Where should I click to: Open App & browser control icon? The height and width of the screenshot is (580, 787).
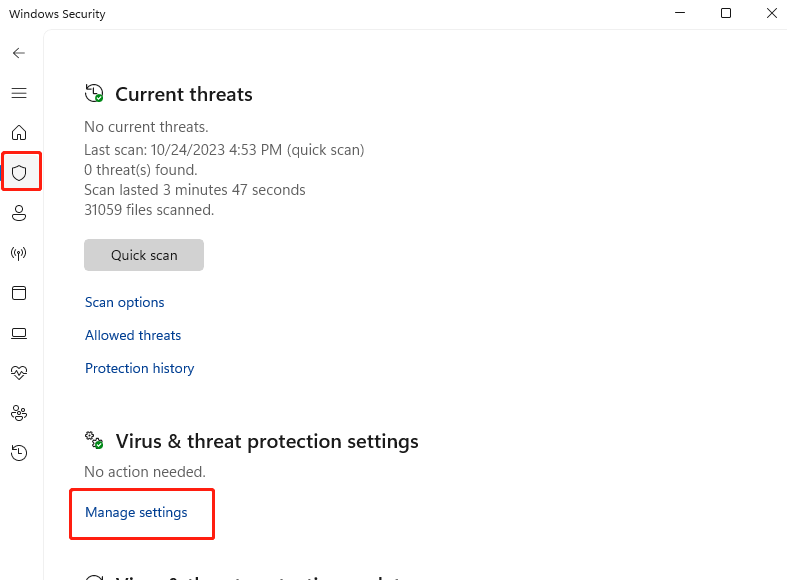tap(19, 293)
